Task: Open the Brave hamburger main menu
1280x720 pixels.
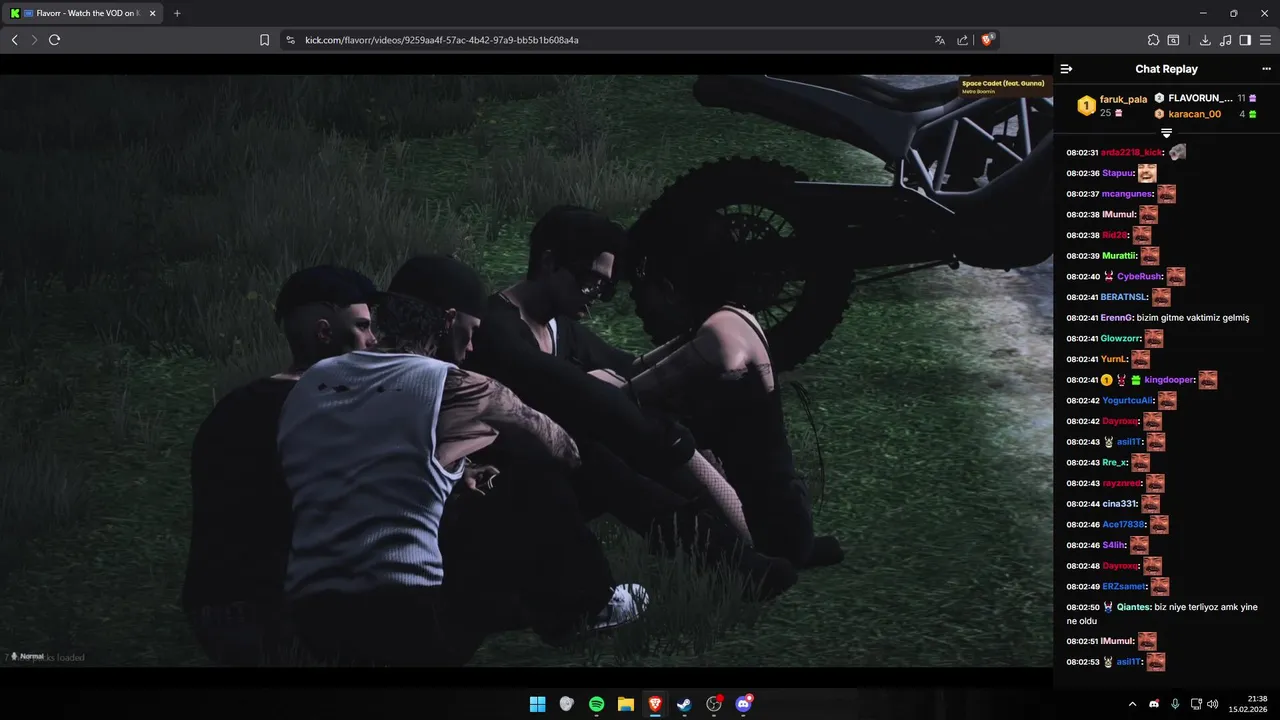Action: 1266,40
